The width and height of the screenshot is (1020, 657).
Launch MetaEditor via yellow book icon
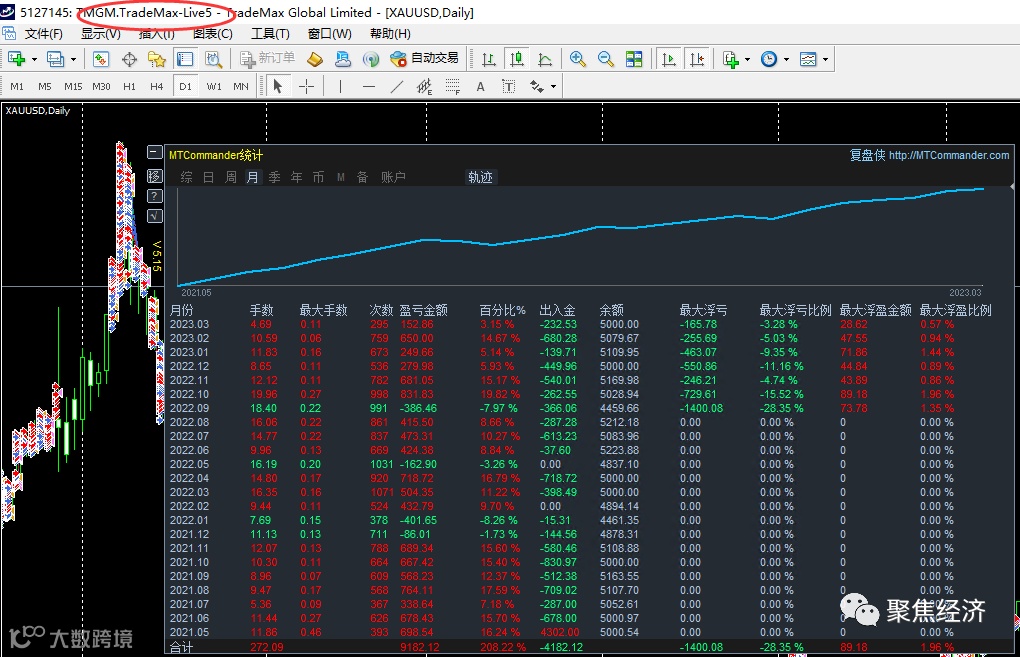click(x=315, y=59)
